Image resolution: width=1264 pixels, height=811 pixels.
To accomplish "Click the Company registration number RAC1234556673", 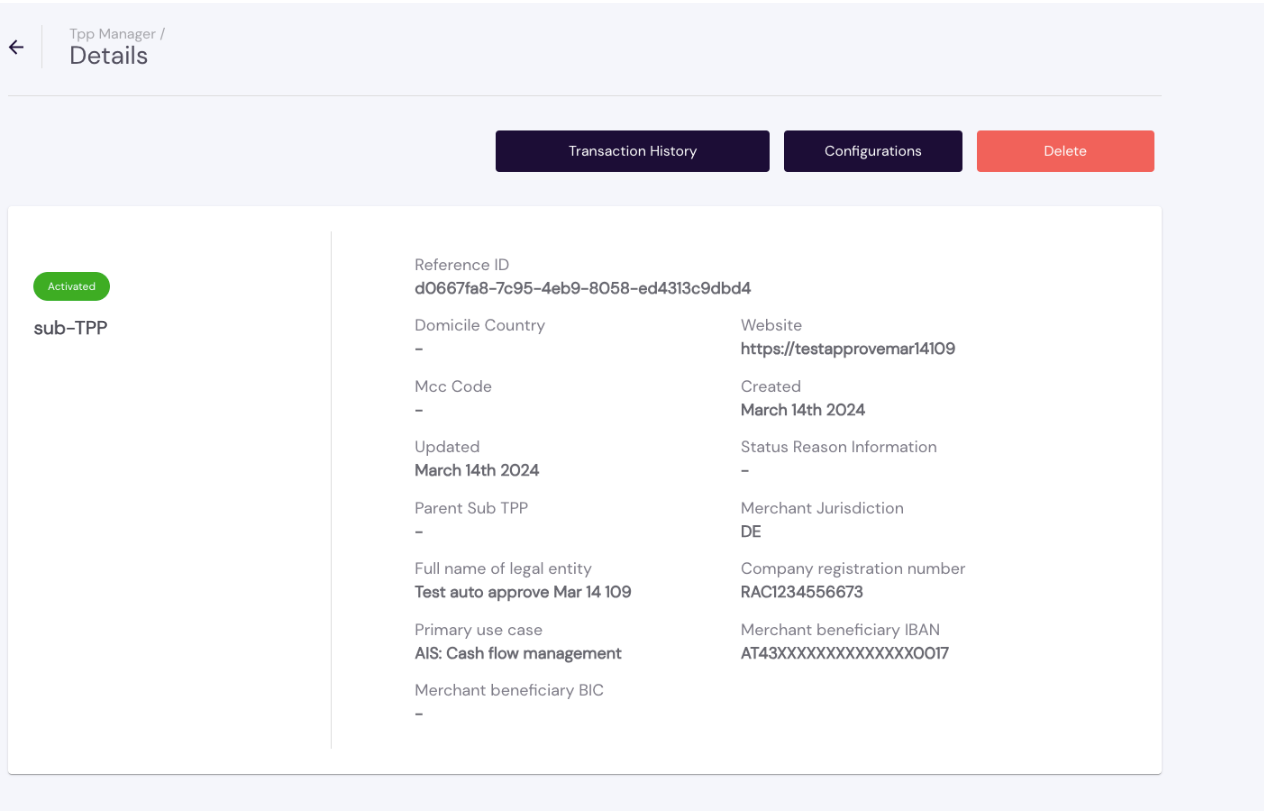I will click(x=801, y=592).
